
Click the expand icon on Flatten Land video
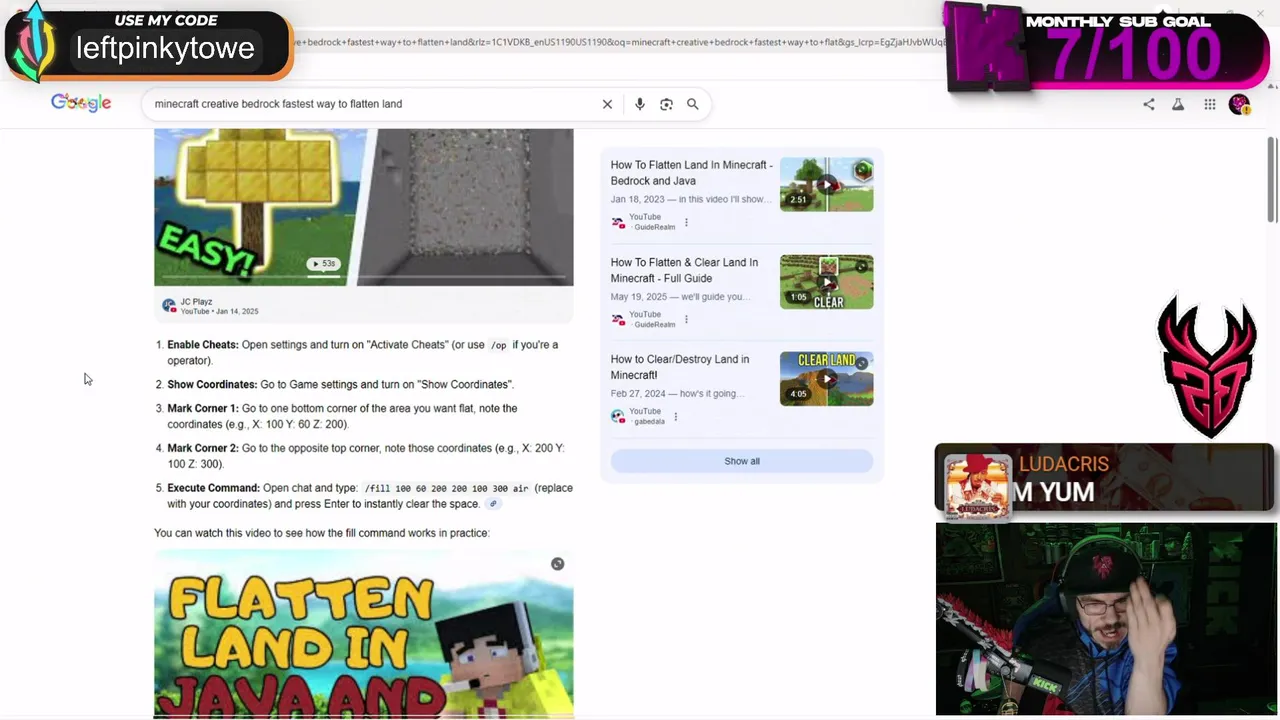[557, 564]
